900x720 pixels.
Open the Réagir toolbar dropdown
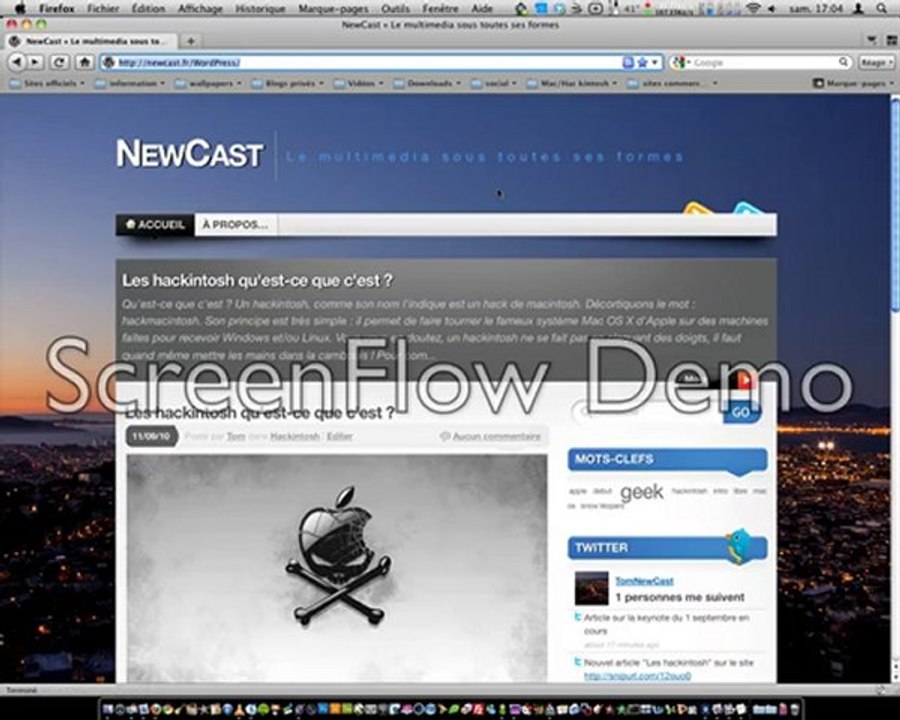pos(876,63)
